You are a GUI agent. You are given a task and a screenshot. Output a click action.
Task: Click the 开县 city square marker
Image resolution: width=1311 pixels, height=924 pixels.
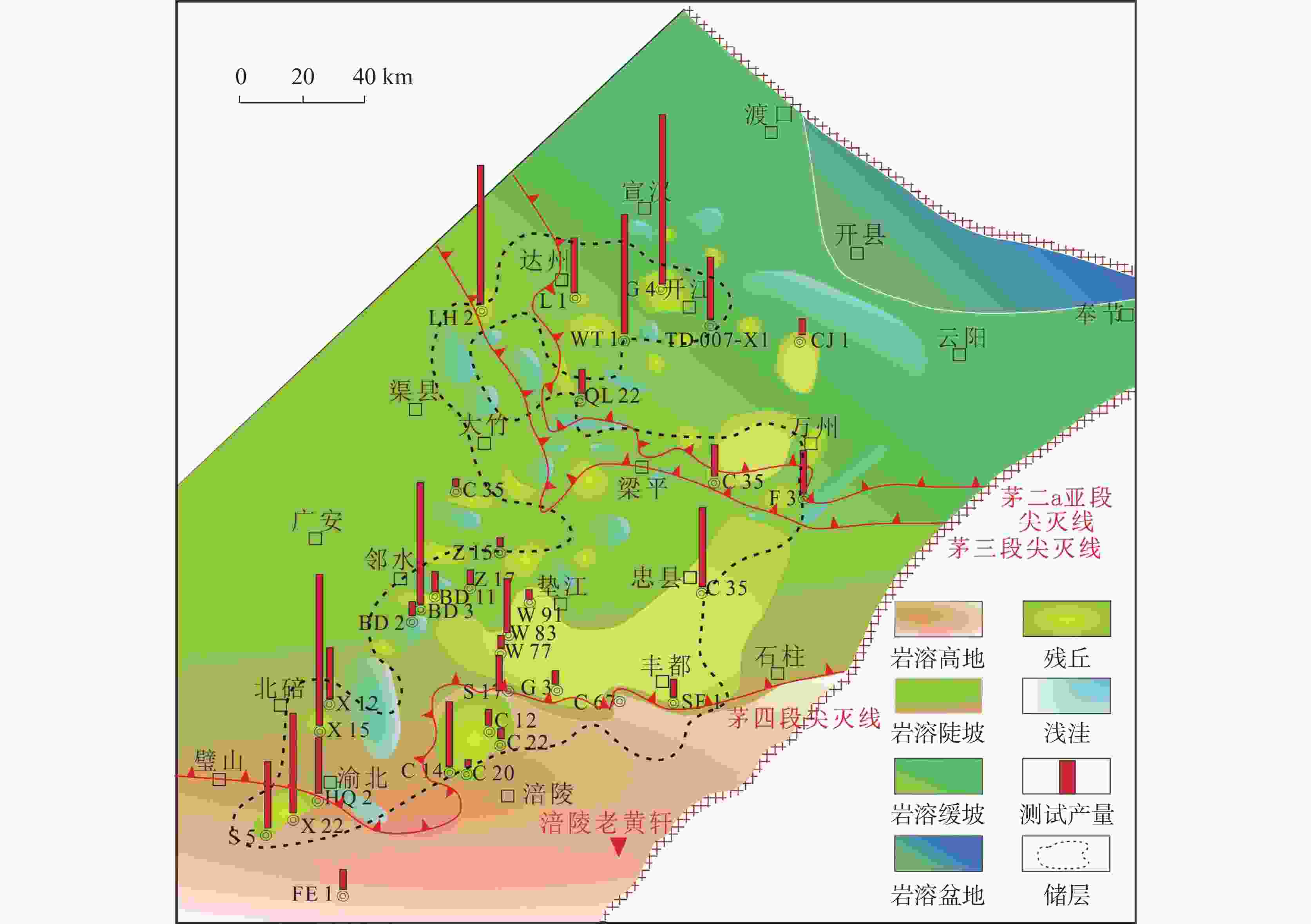pos(857,252)
